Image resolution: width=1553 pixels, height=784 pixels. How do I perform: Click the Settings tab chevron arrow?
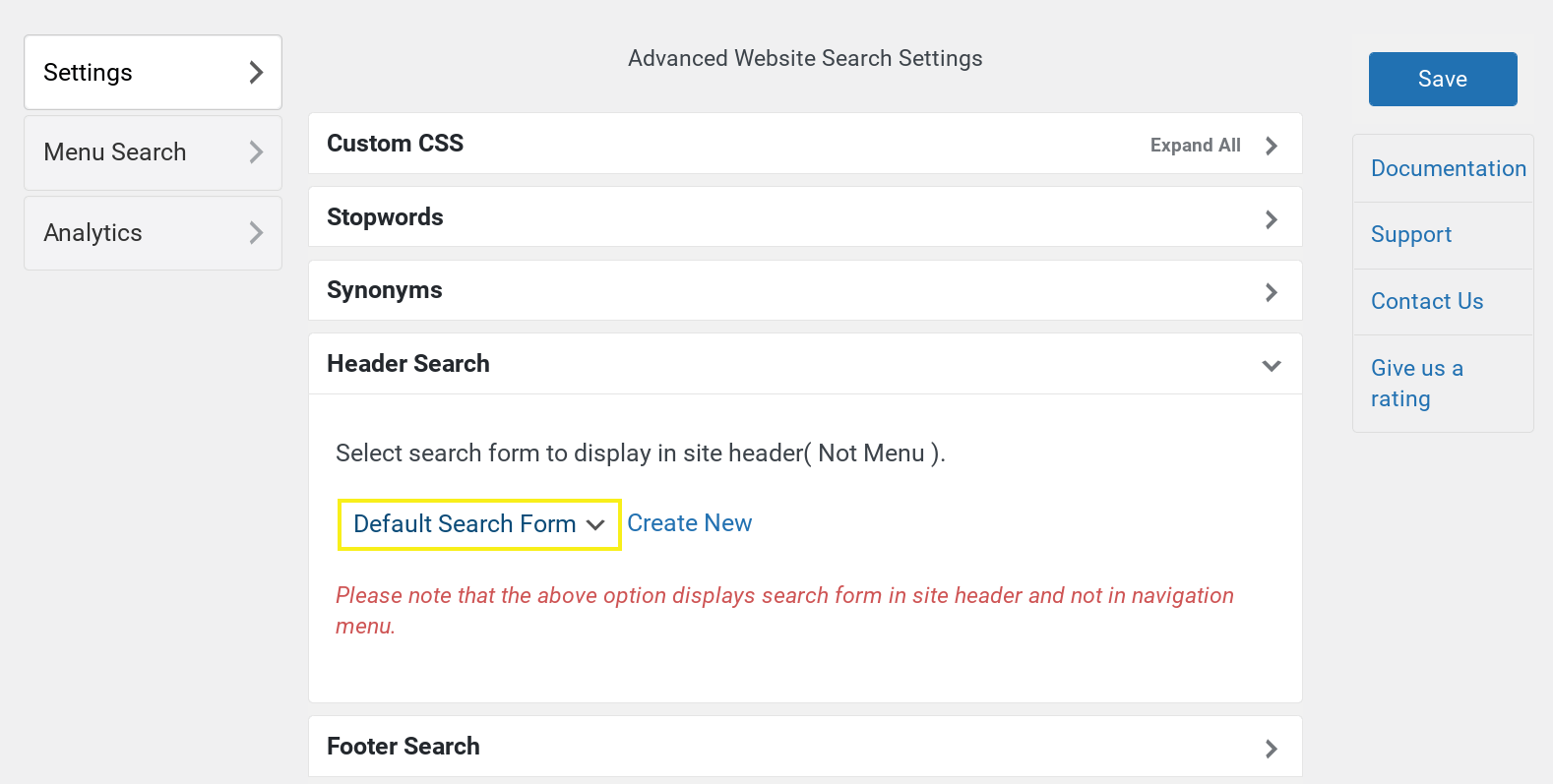[x=256, y=73]
